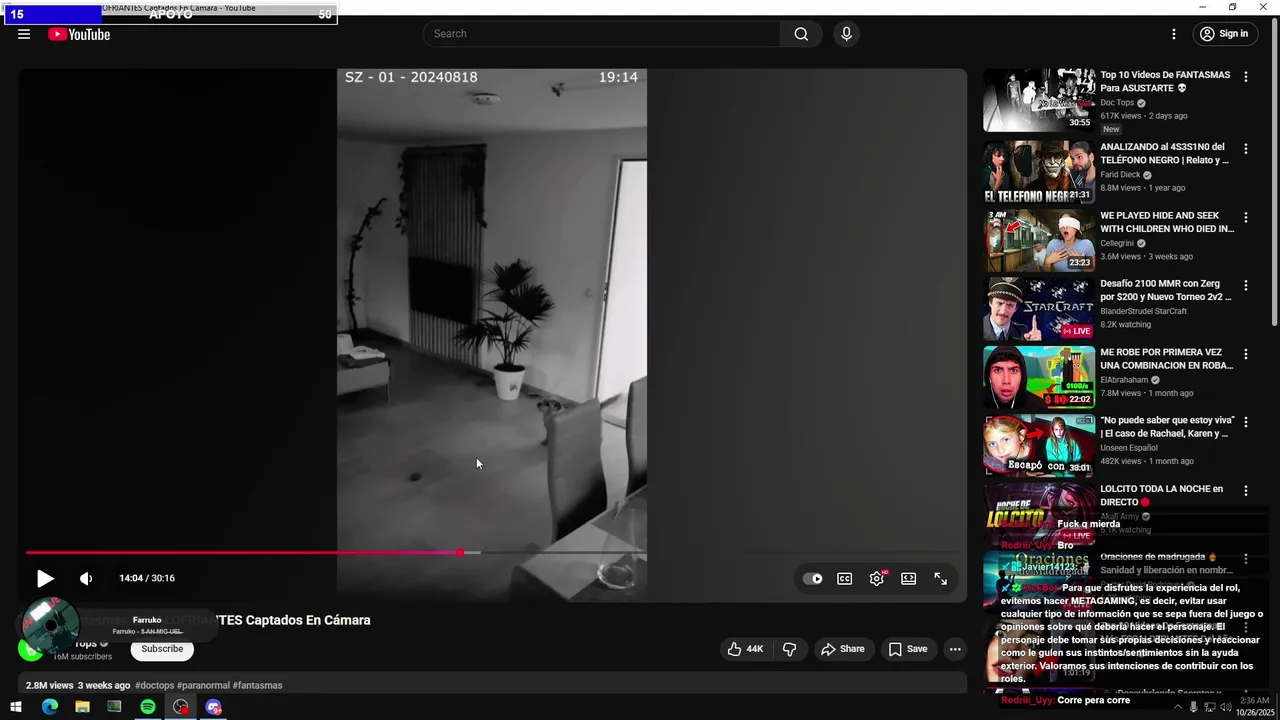Open Spotify from the taskbar
The image size is (1280, 720).
(148, 707)
